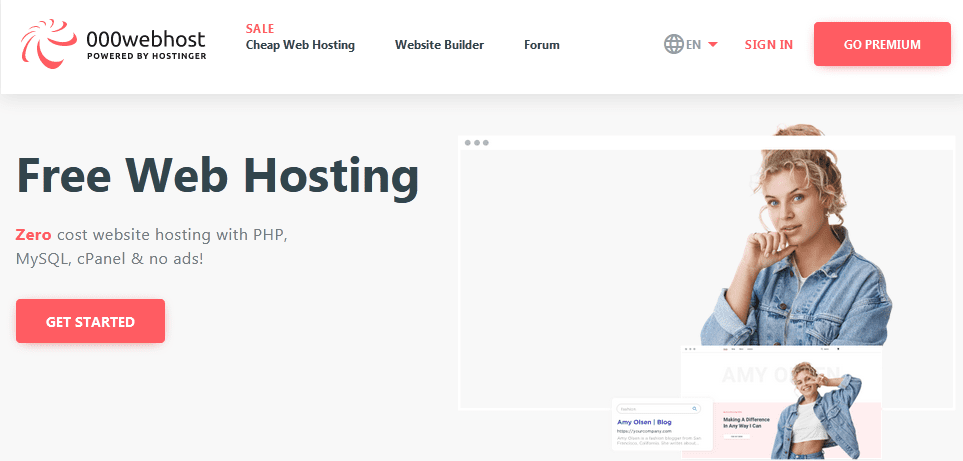This screenshot has height=461, width=963.
Task: Click the Amy Olsen website preview thumbnail
Action: point(781,402)
